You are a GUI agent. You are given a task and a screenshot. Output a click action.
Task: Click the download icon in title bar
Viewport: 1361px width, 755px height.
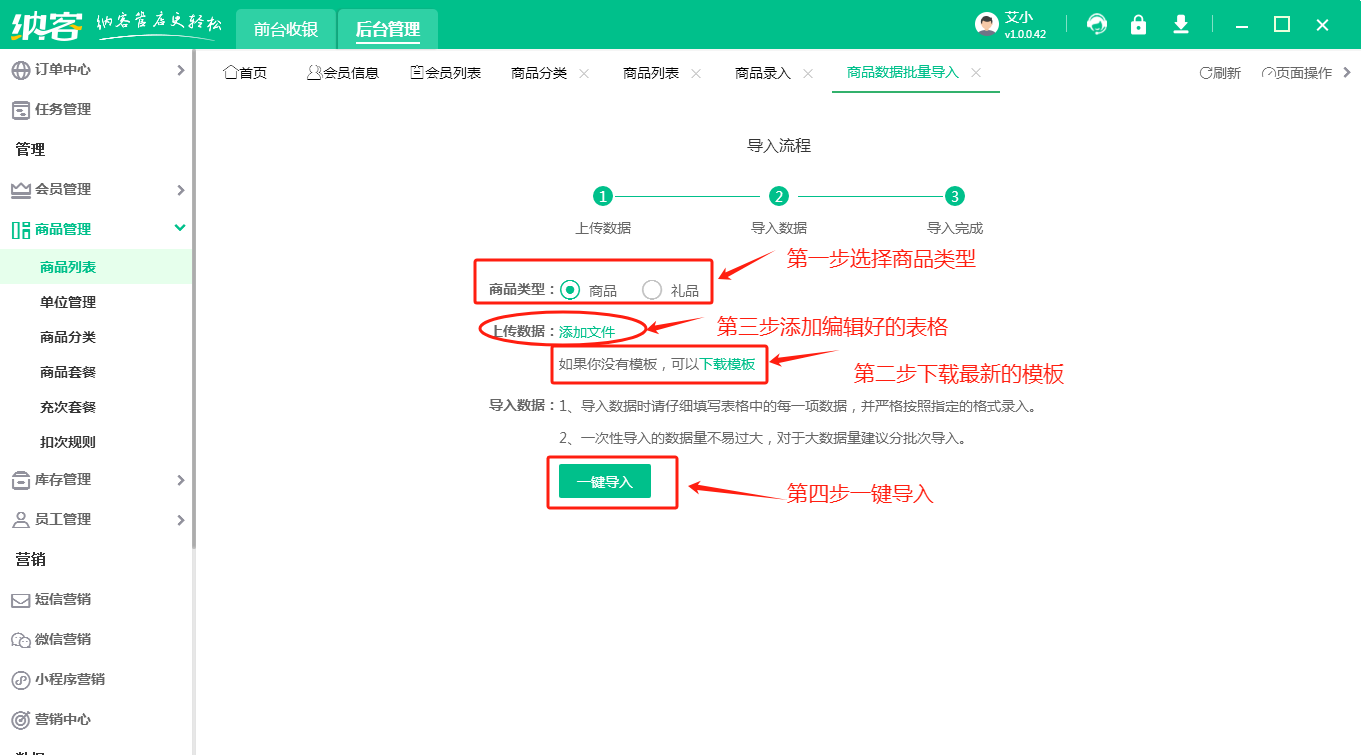1181,25
